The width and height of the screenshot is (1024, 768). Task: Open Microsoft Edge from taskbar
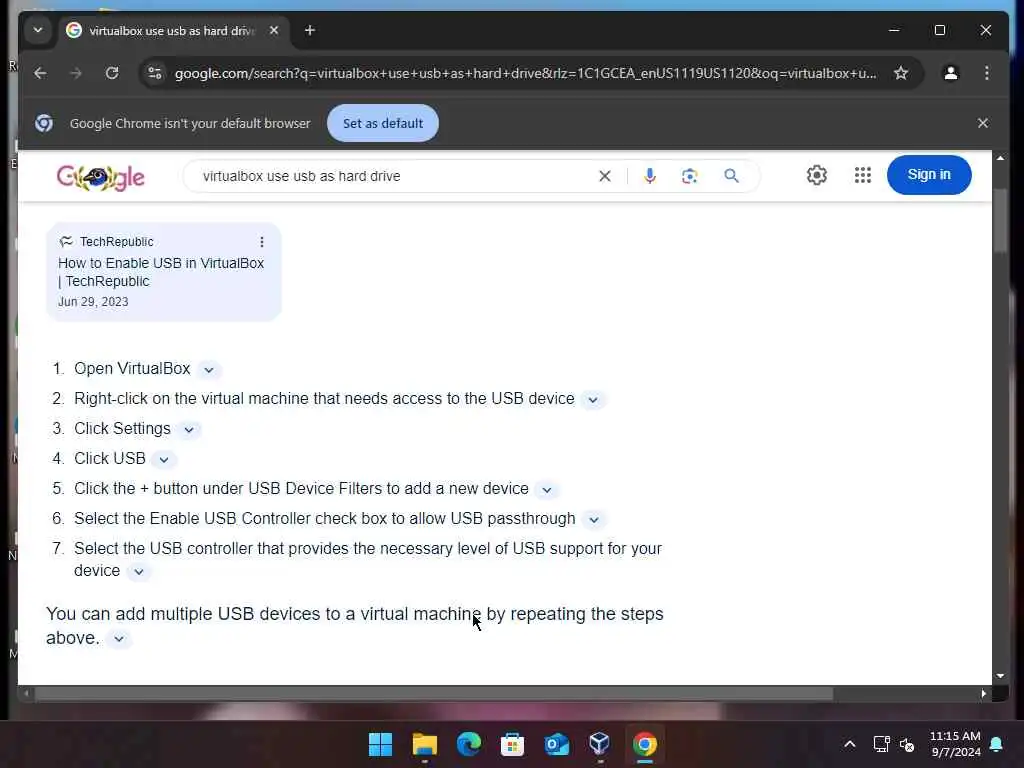(x=468, y=744)
